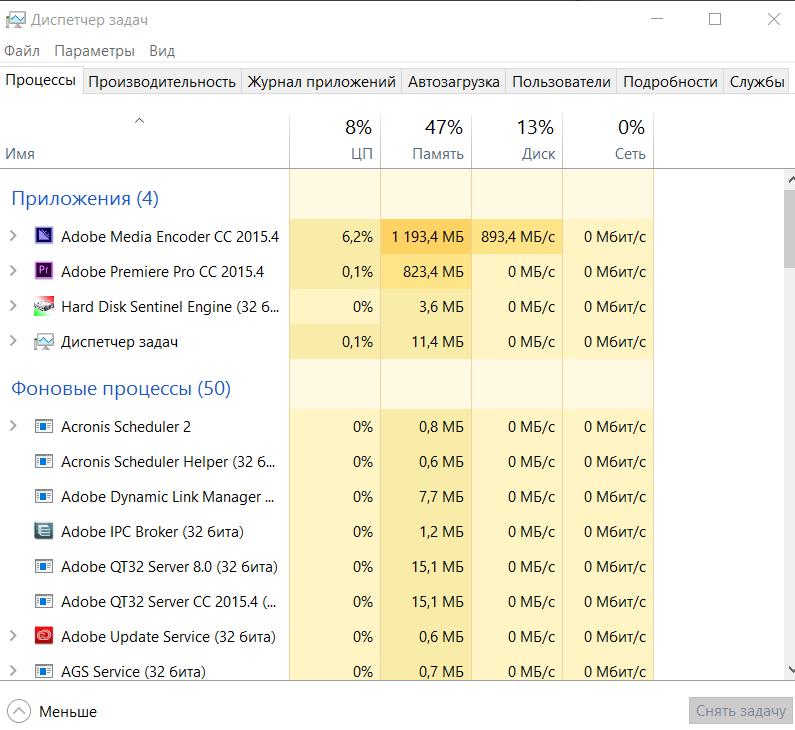This screenshot has height=730, width=795.
Task: Click the Диспетчер задач process row icon
Action: point(44,342)
